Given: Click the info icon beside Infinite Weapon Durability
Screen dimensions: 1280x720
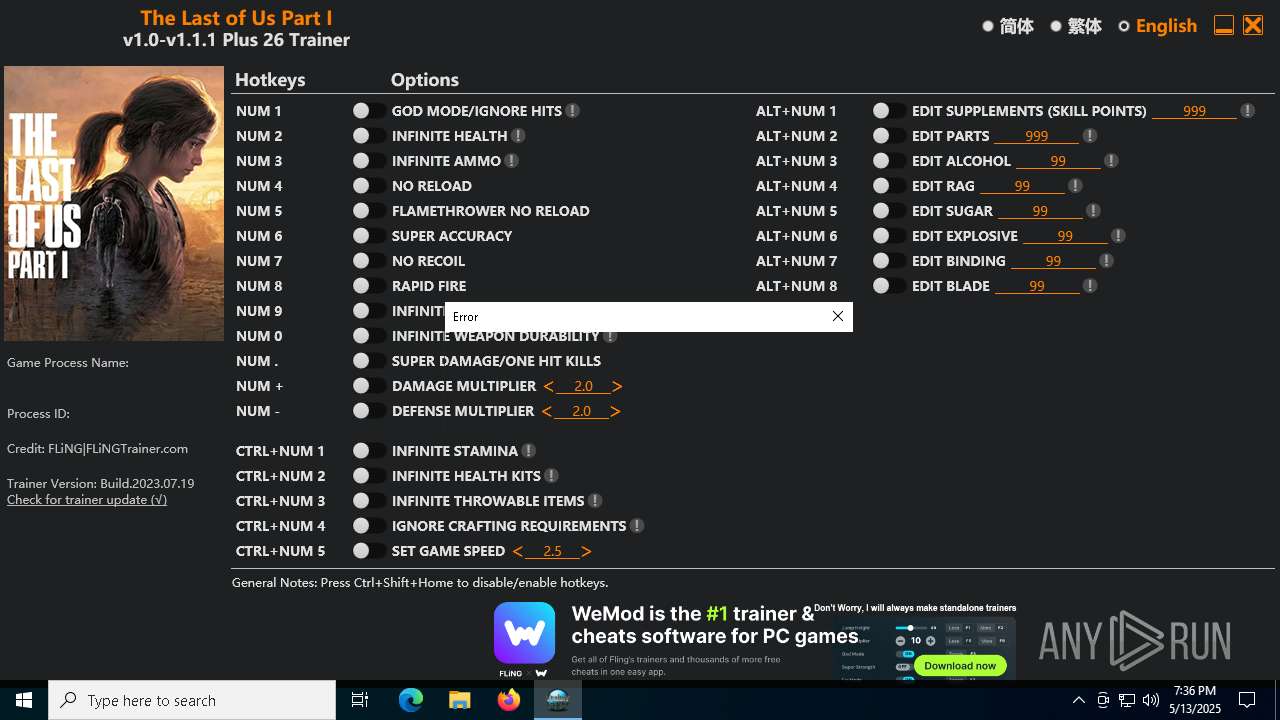Looking at the screenshot, I should pos(610,336).
